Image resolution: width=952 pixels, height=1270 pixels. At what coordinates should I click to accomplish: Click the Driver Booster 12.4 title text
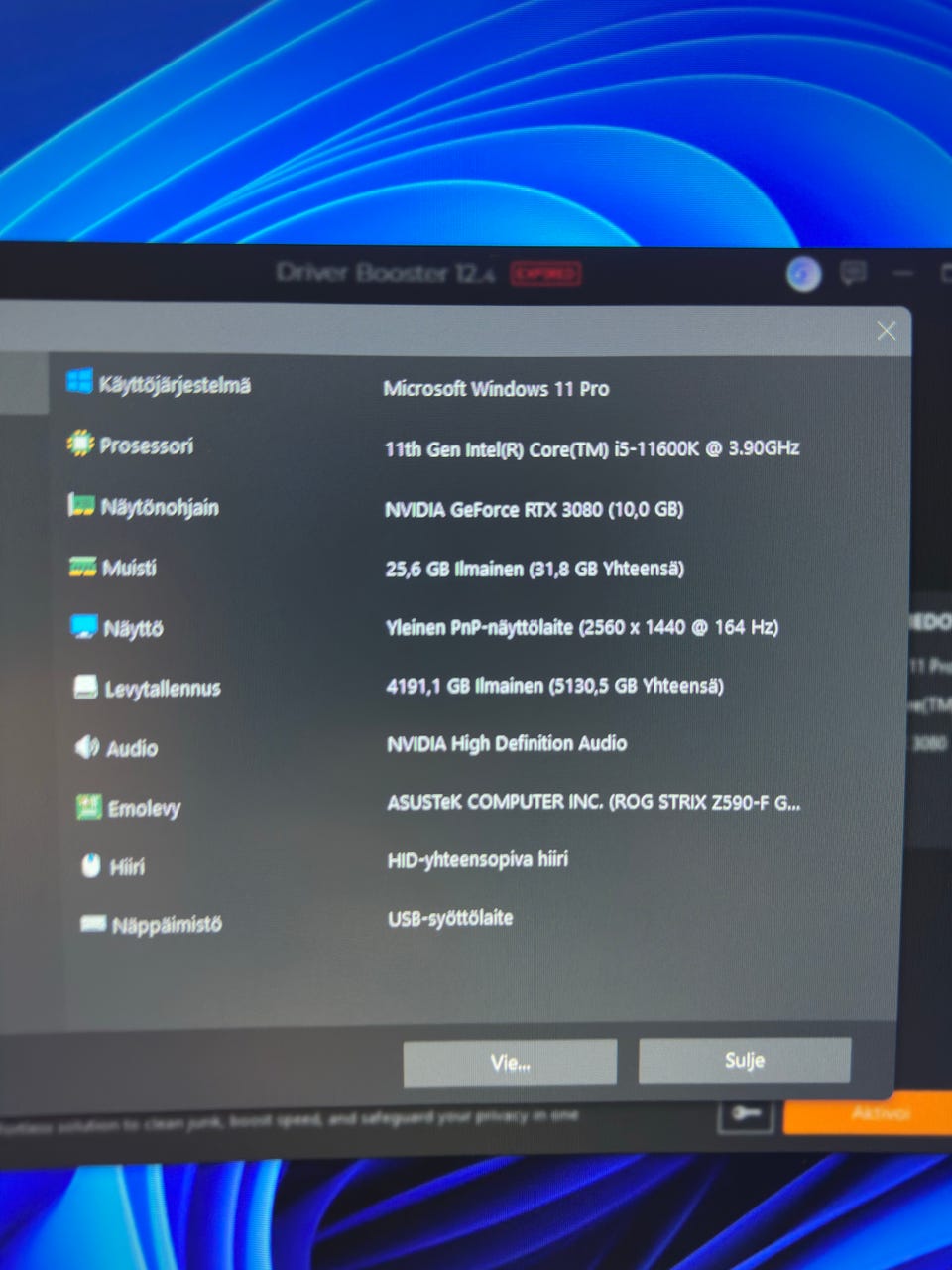pos(385,273)
